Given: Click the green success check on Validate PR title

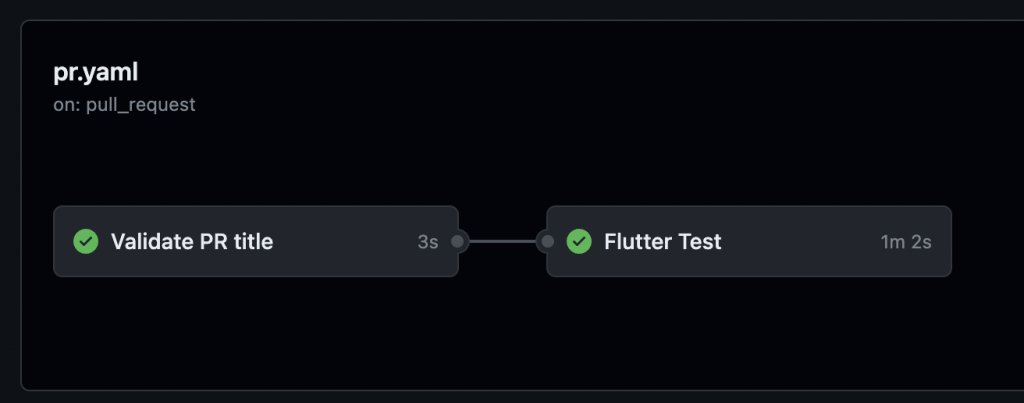Looking at the screenshot, I should point(86,241).
